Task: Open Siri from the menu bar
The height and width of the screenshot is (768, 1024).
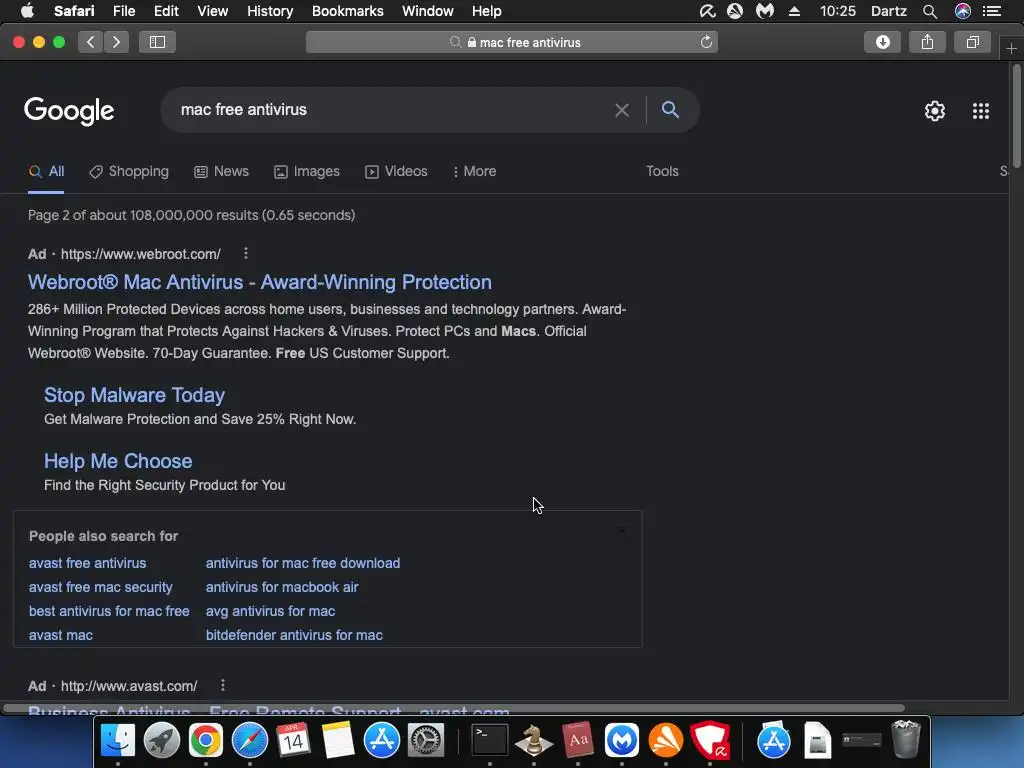Action: pyautogui.click(x=963, y=11)
